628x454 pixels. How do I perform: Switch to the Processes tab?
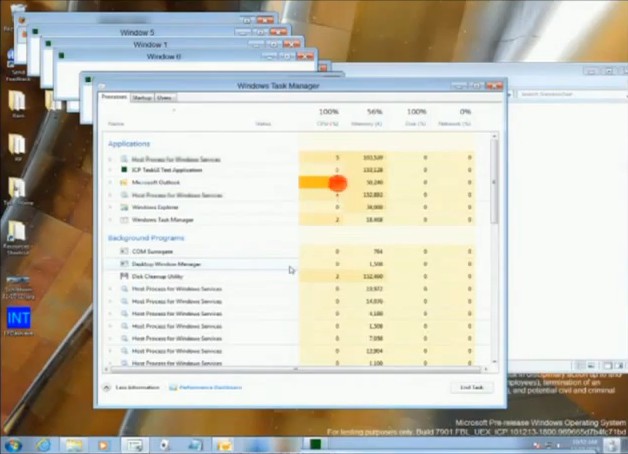point(114,97)
